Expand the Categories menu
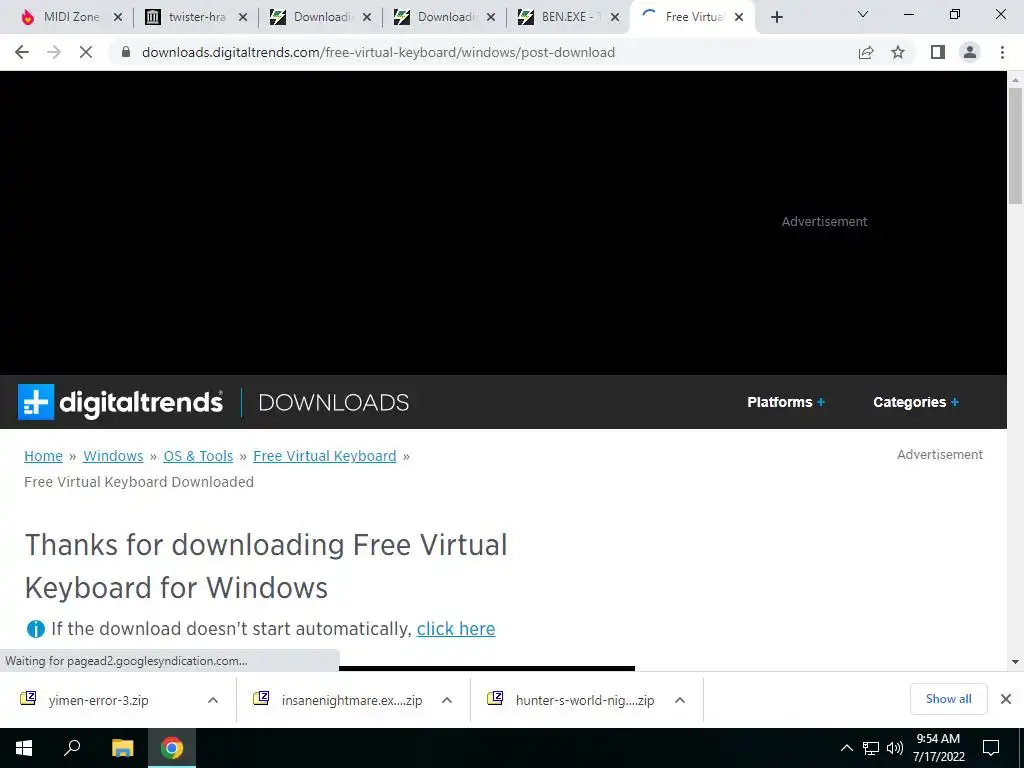This screenshot has height=768, width=1024. tap(916, 402)
